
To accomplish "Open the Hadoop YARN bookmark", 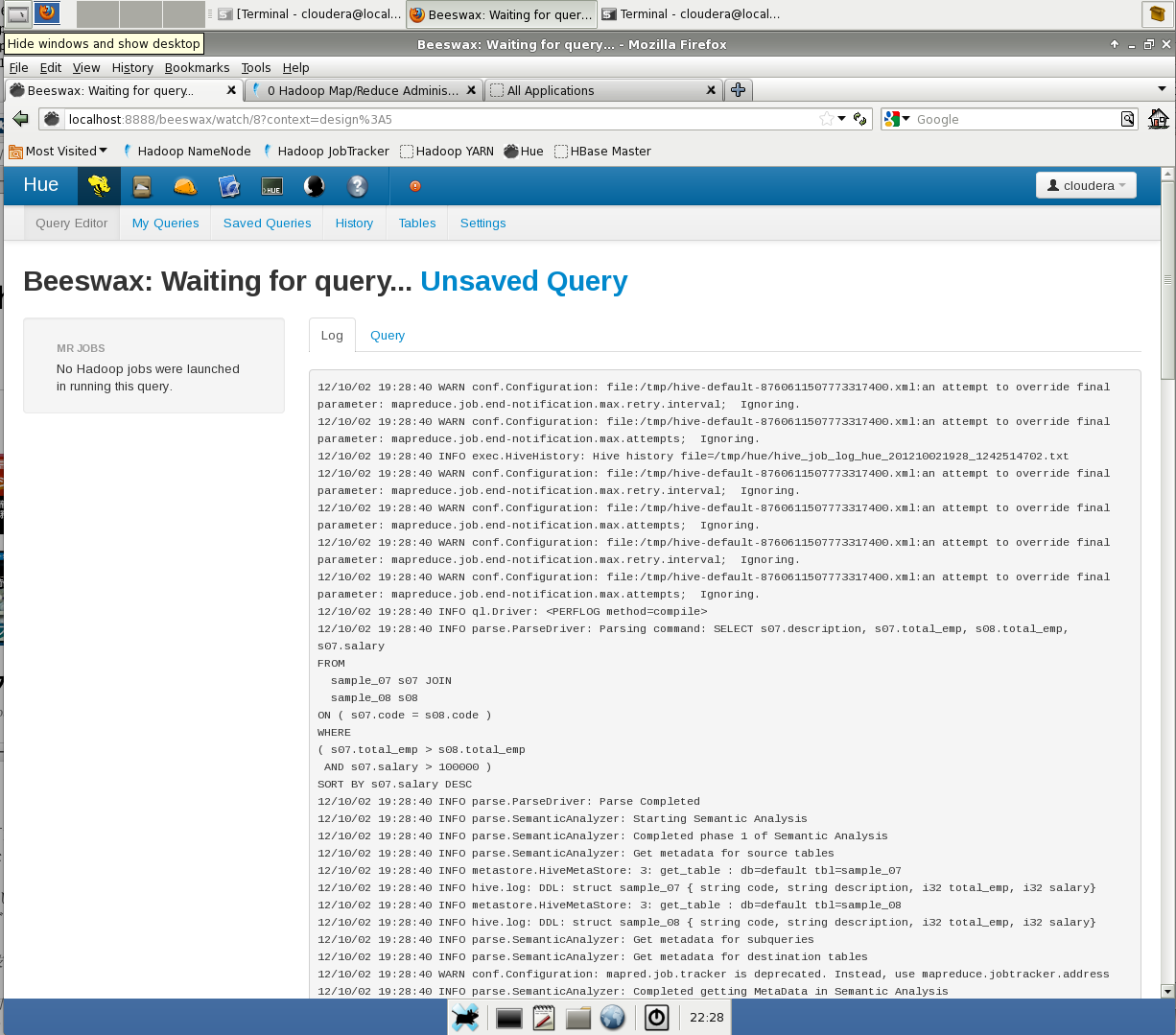I will (447, 151).
